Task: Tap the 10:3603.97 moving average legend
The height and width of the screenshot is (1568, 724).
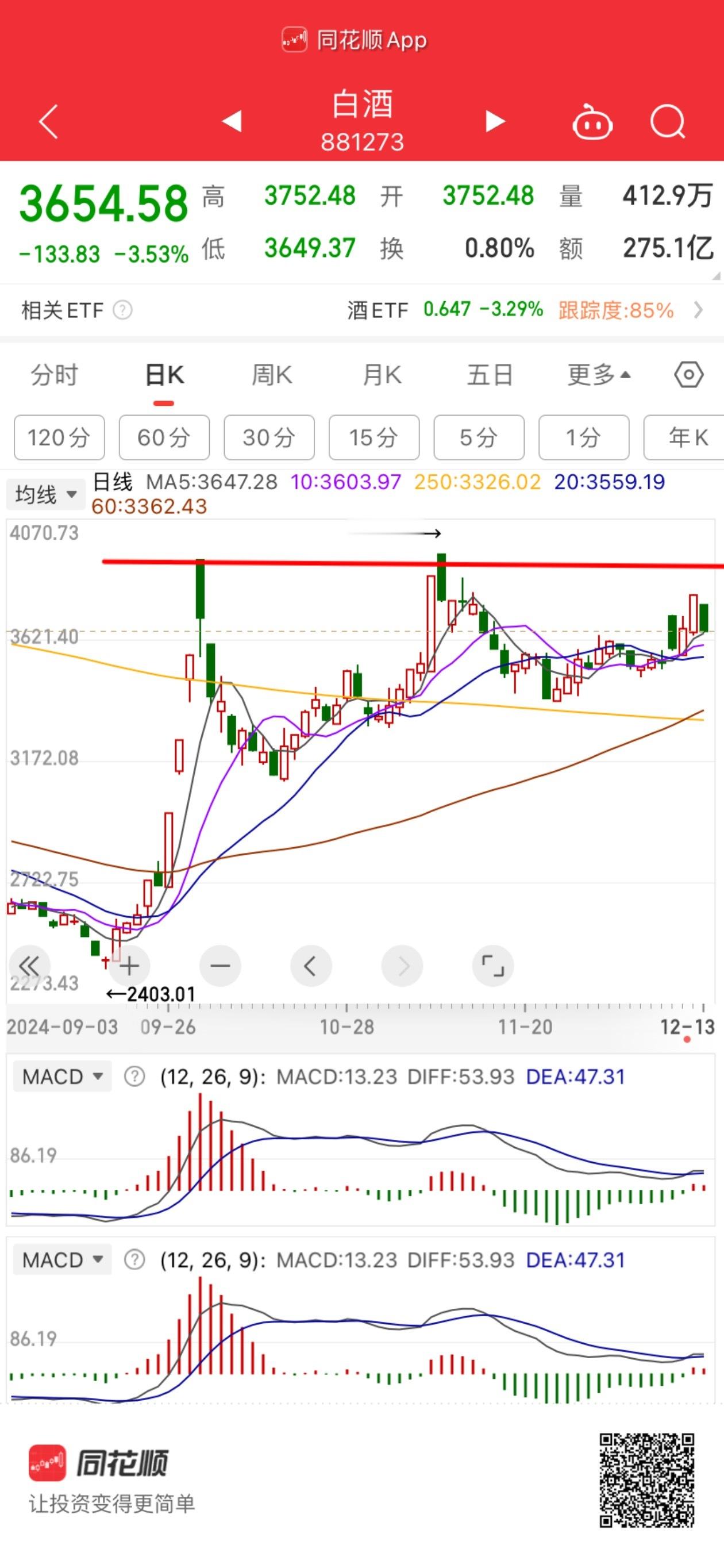Action: [345, 482]
